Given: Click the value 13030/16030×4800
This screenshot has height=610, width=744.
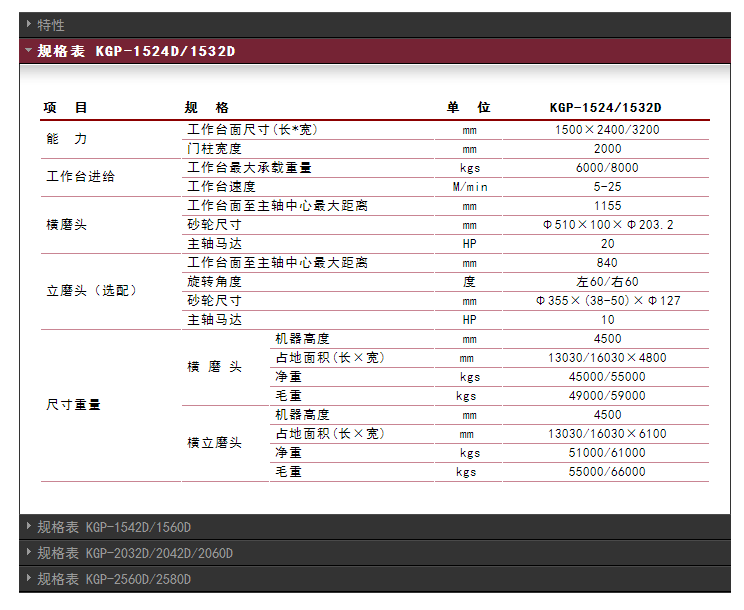Looking at the screenshot, I should click(x=607, y=358).
